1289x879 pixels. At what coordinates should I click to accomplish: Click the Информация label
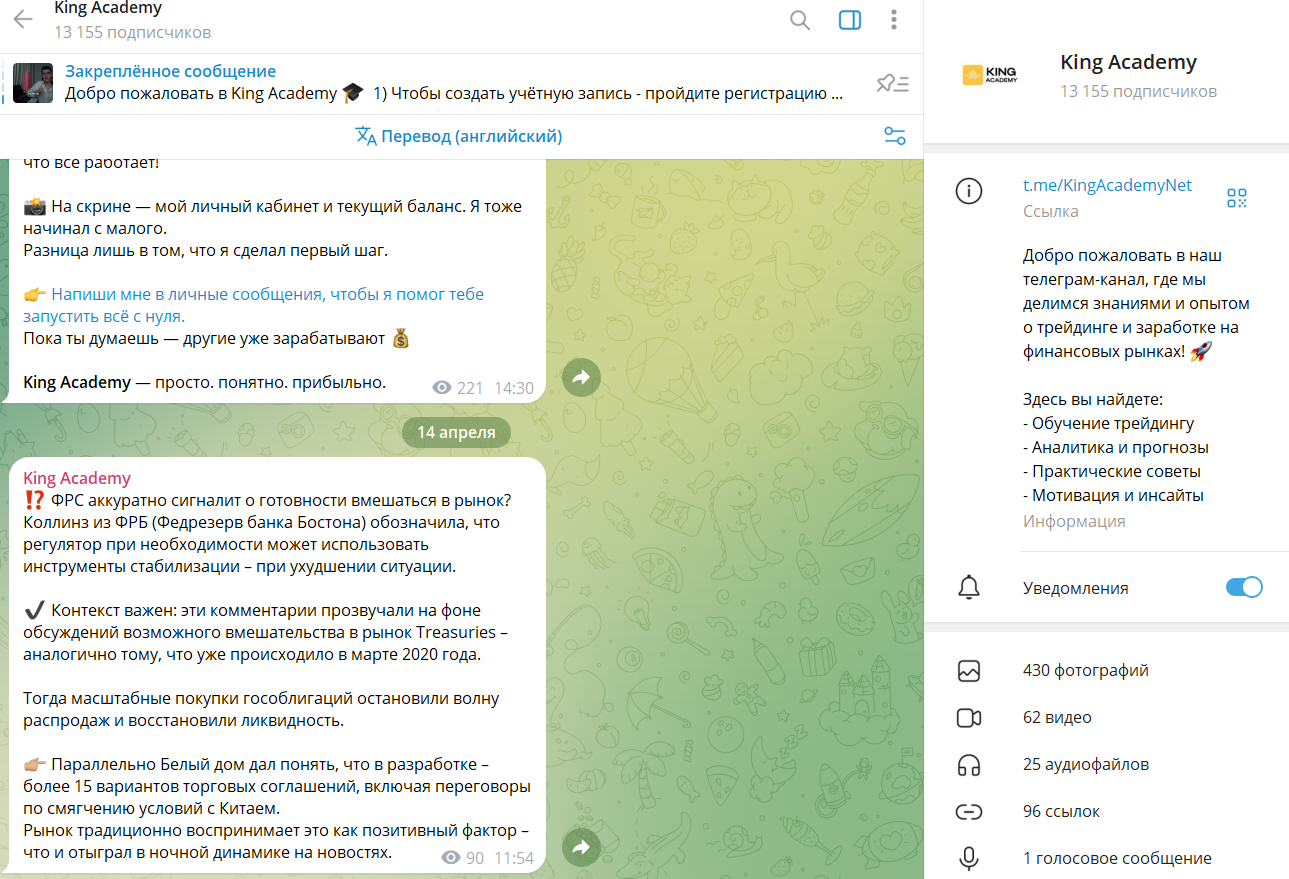pos(1074,522)
